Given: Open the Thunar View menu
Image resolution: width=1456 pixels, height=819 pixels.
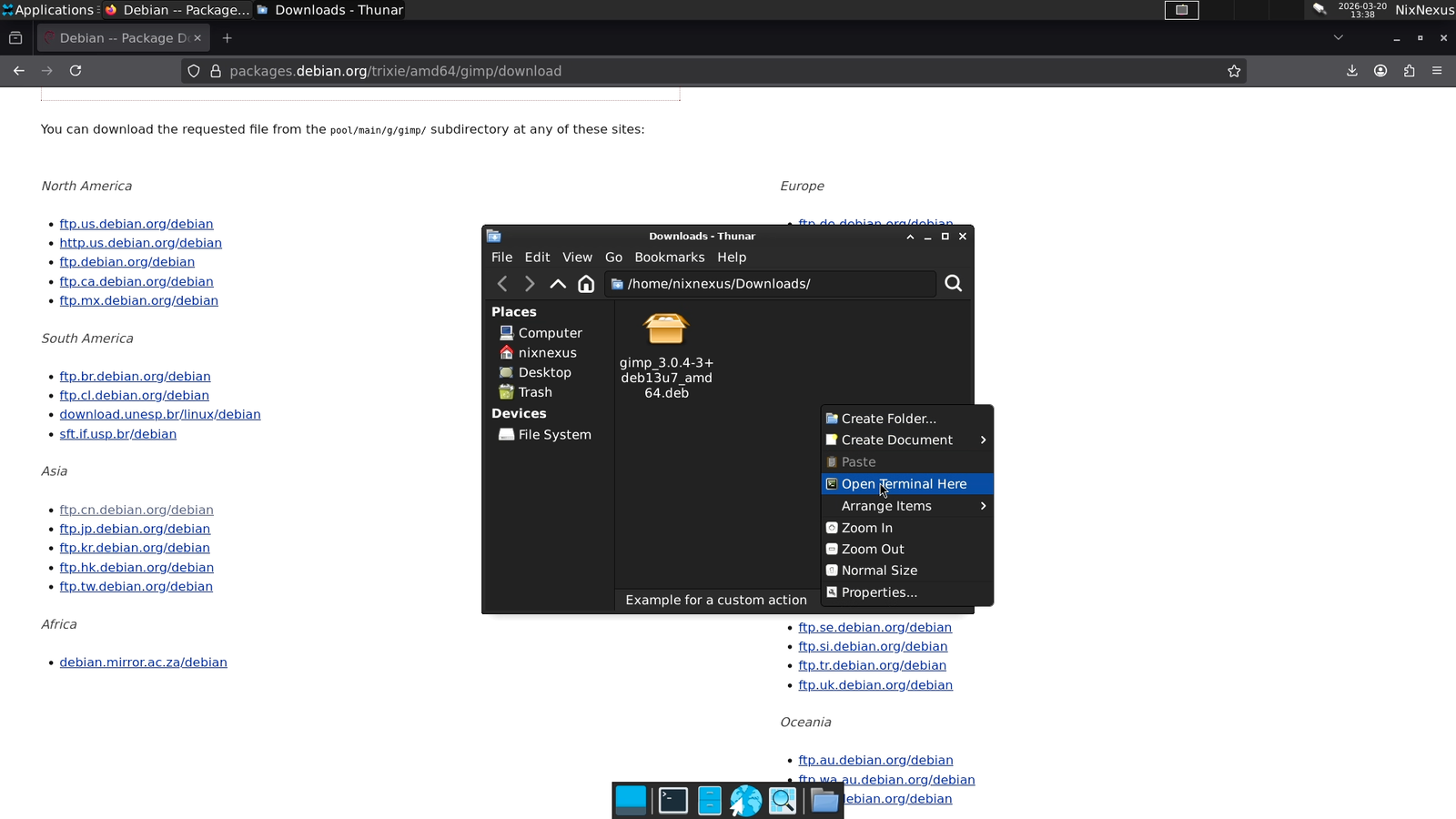Looking at the screenshot, I should tap(577, 258).
